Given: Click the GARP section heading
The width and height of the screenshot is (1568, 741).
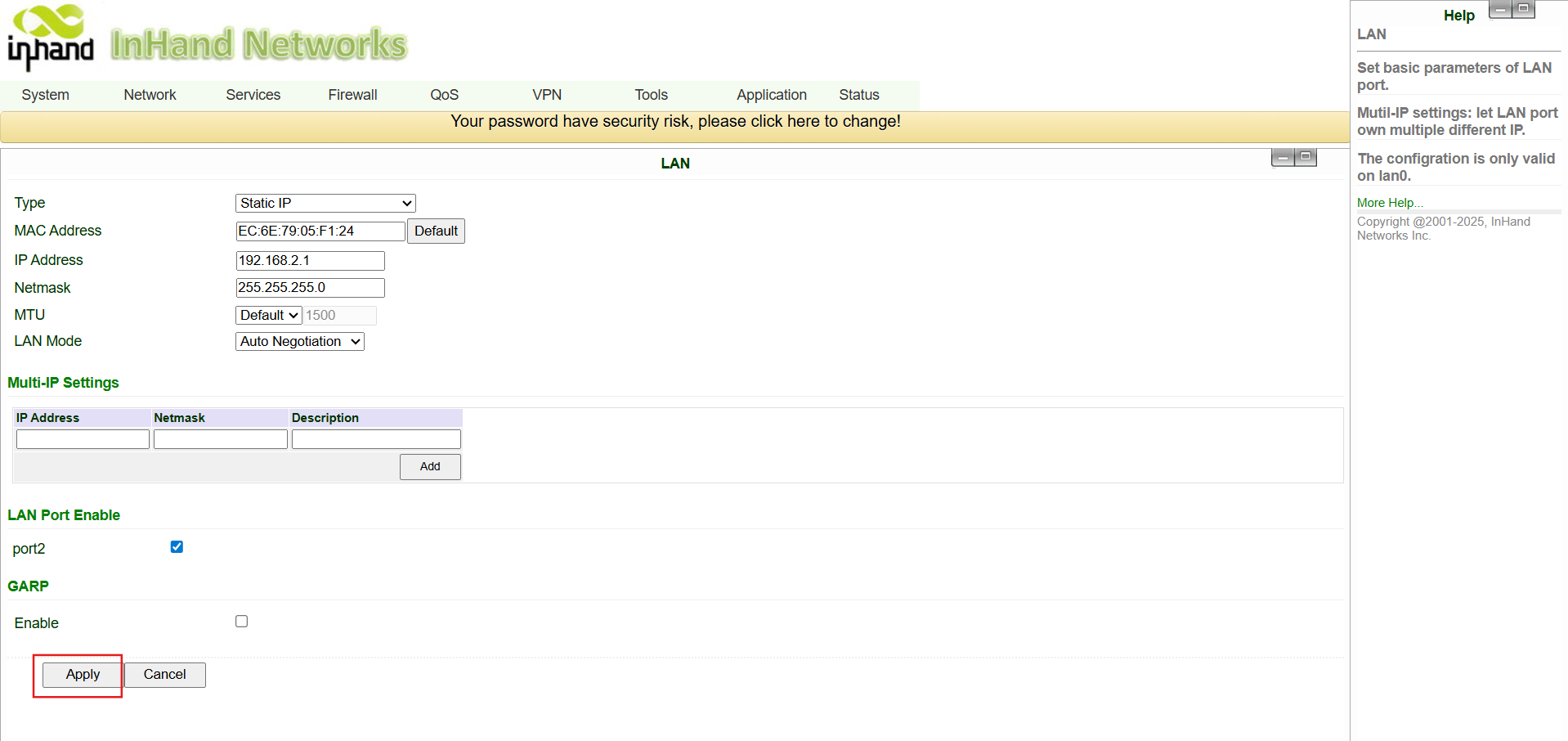Looking at the screenshot, I should (x=28, y=586).
